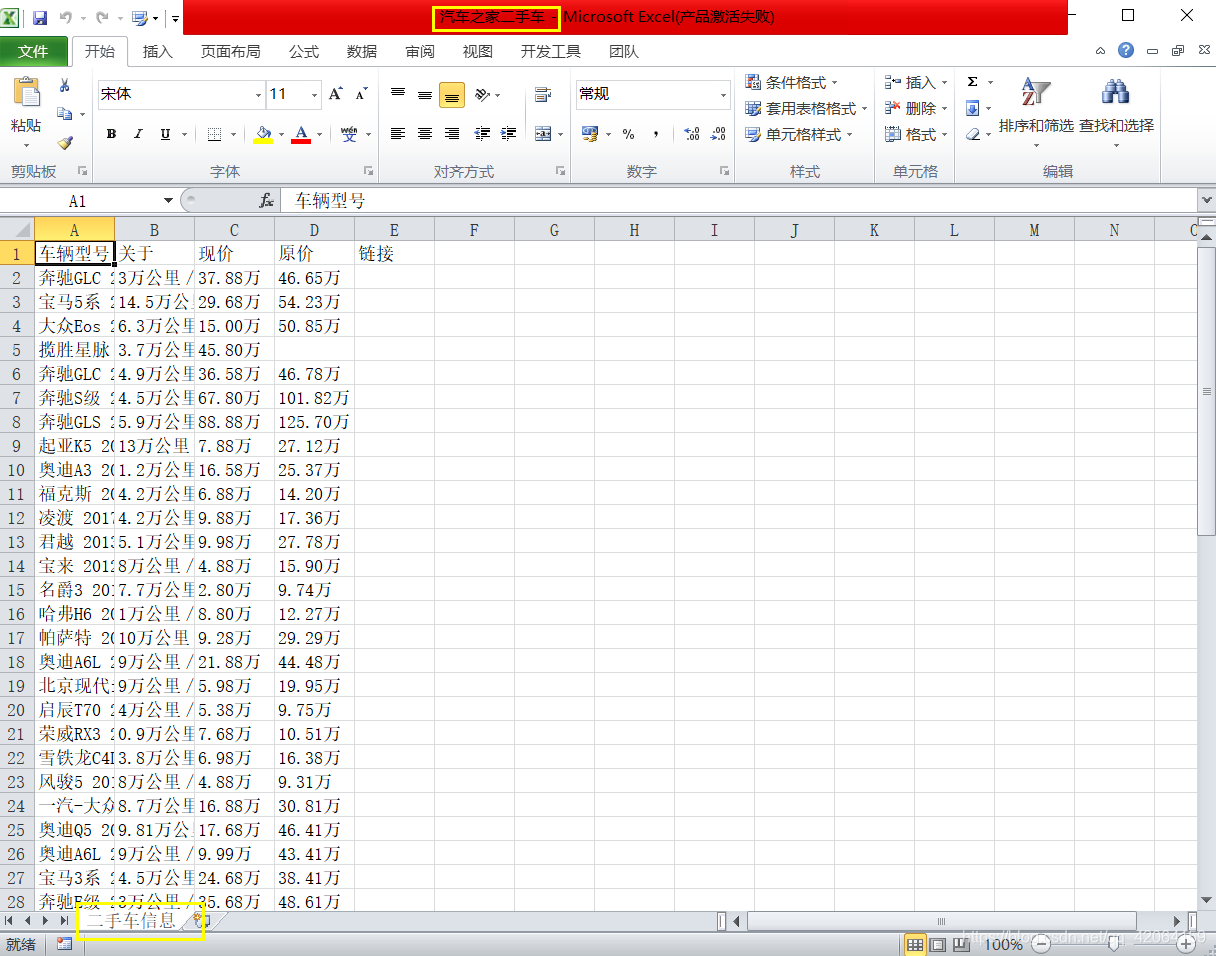Click the AutoSum sigma icon
Image resolution: width=1216 pixels, height=956 pixels.
point(972,82)
